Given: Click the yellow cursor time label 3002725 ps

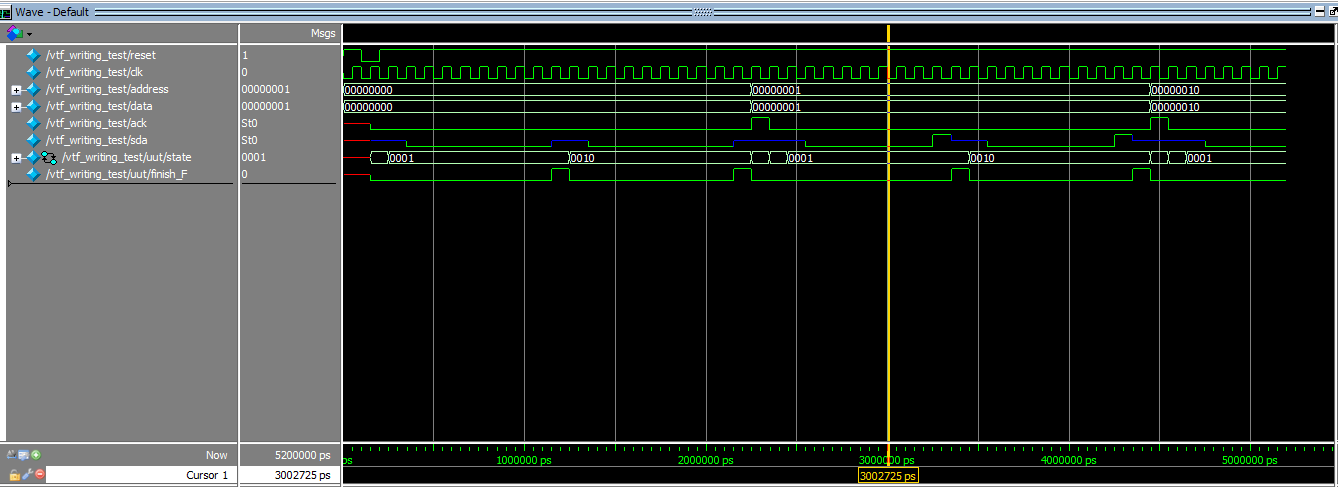Looking at the screenshot, I should click(888, 476).
